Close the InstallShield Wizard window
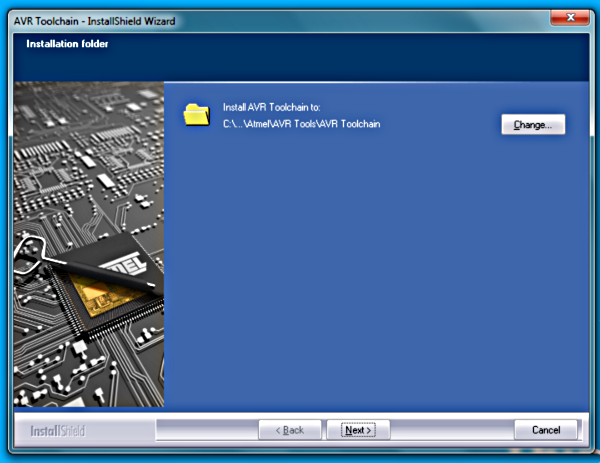The height and width of the screenshot is (463, 600). pyautogui.click(x=570, y=18)
